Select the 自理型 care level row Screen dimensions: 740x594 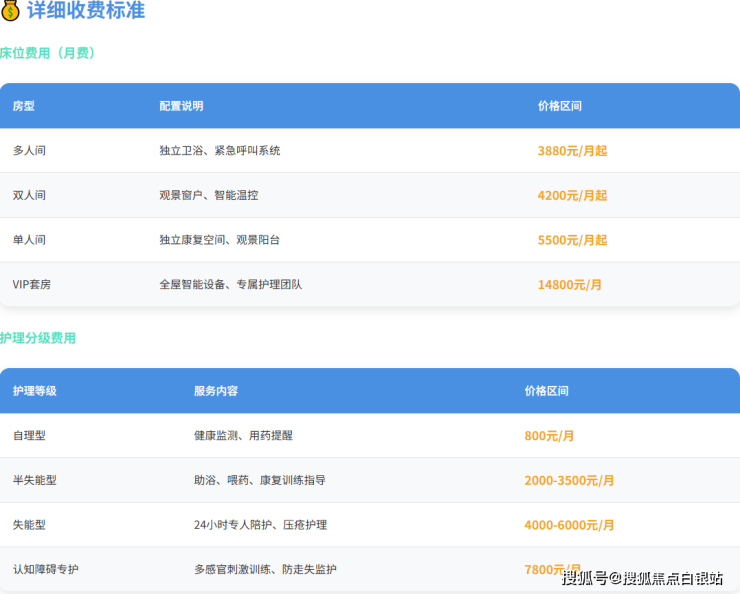point(29,436)
